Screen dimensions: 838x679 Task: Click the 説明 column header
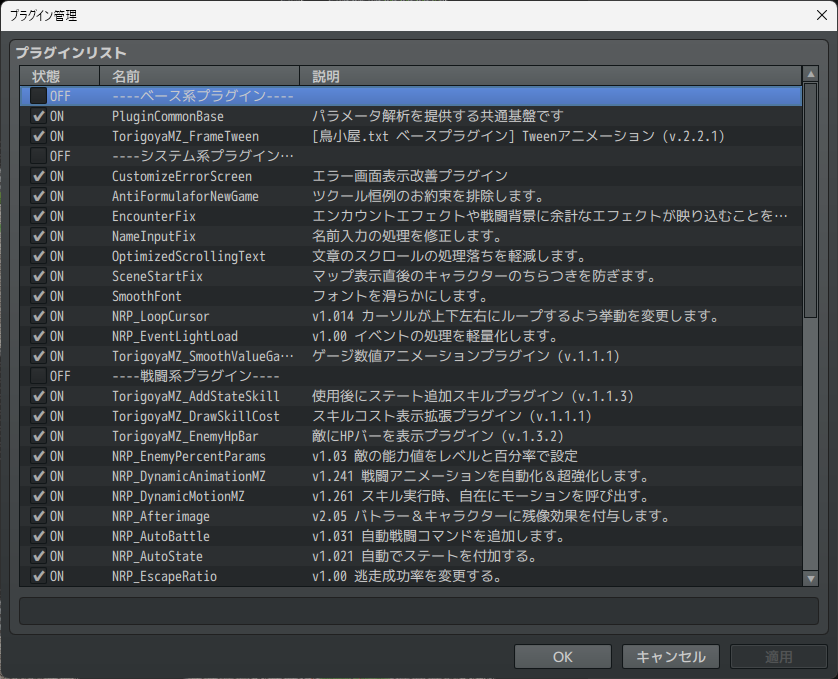point(550,76)
